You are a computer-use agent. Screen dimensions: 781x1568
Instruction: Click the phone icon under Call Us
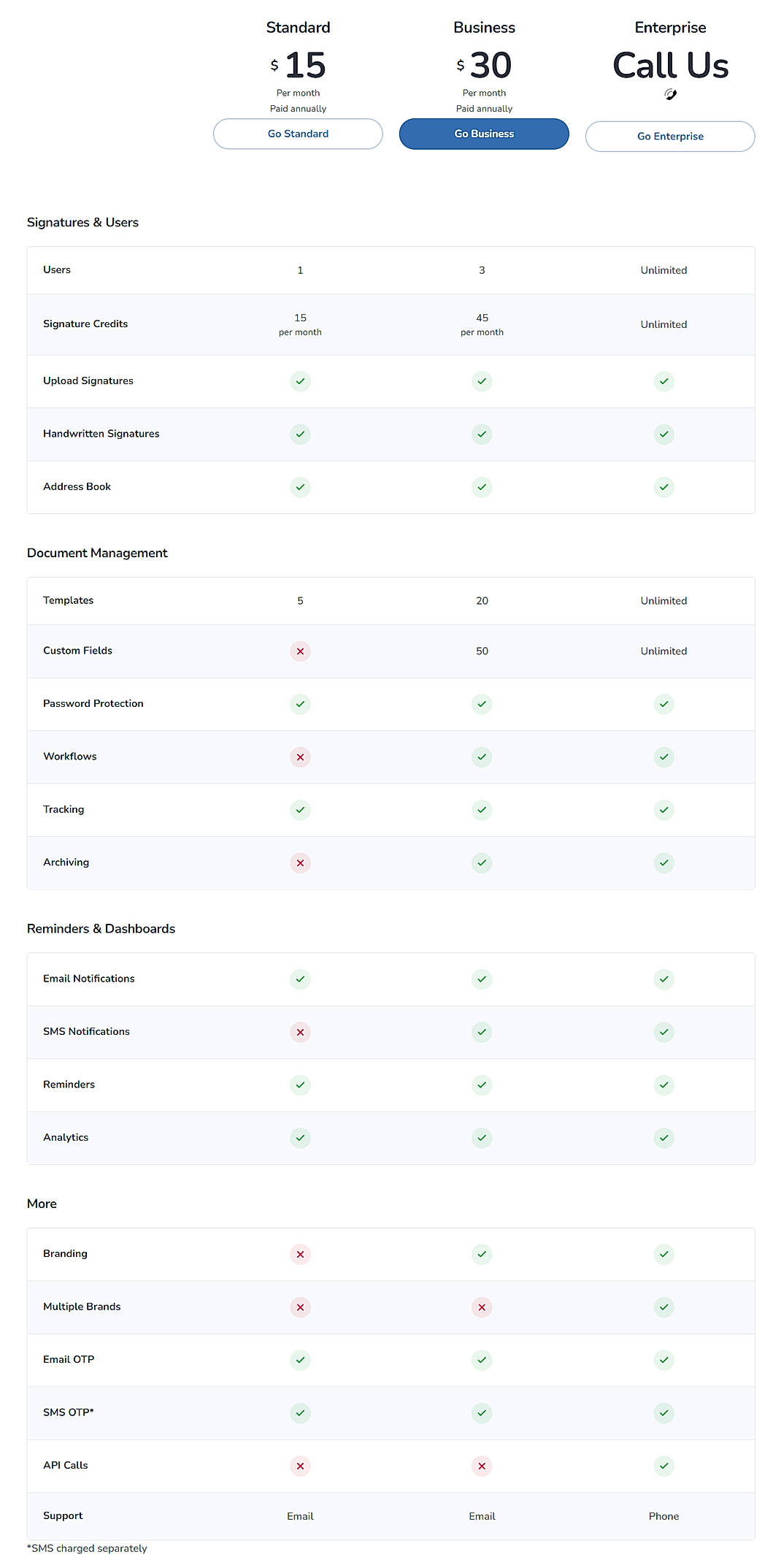(669, 93)
